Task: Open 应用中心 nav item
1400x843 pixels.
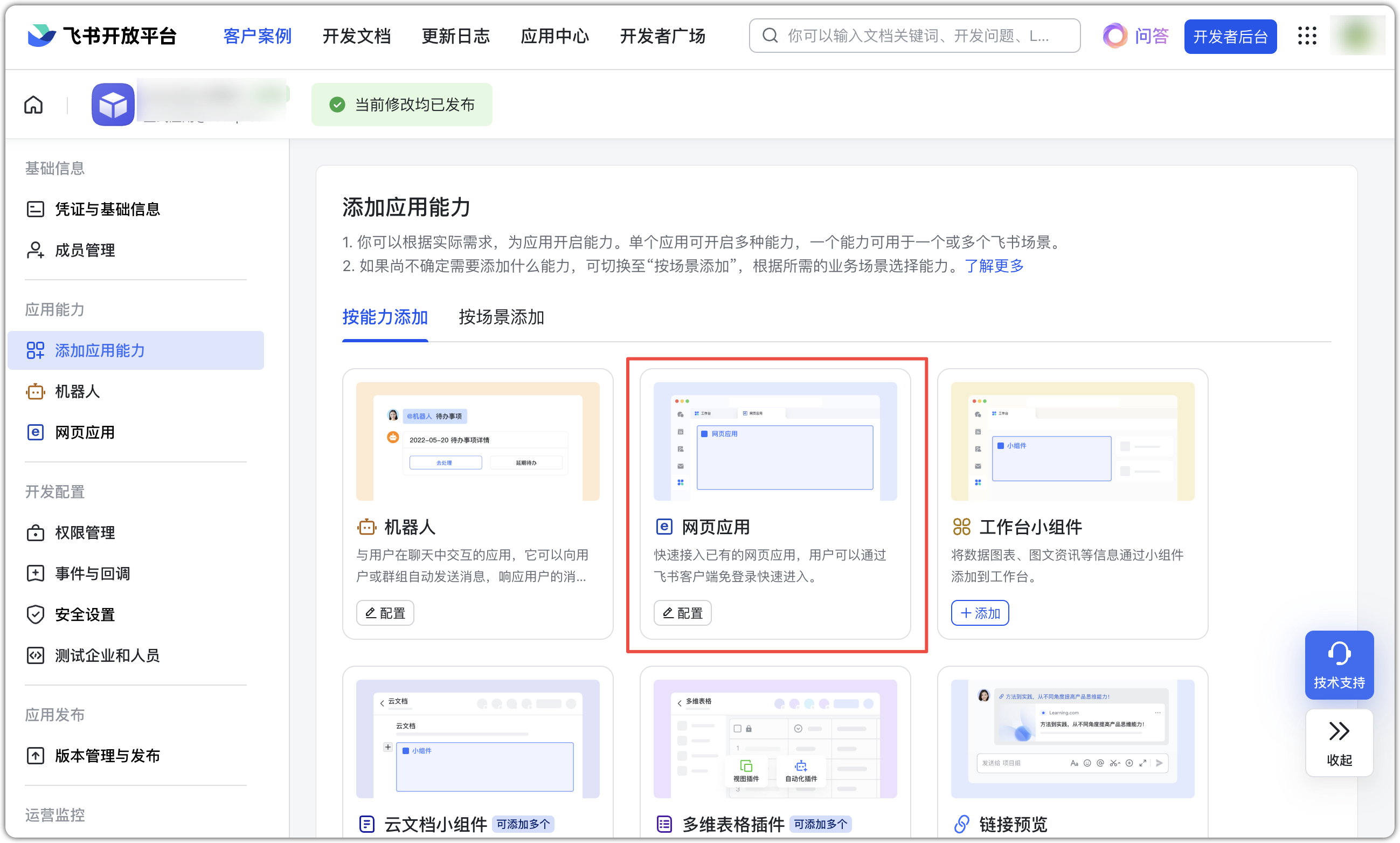Action: tap(555, 36)
